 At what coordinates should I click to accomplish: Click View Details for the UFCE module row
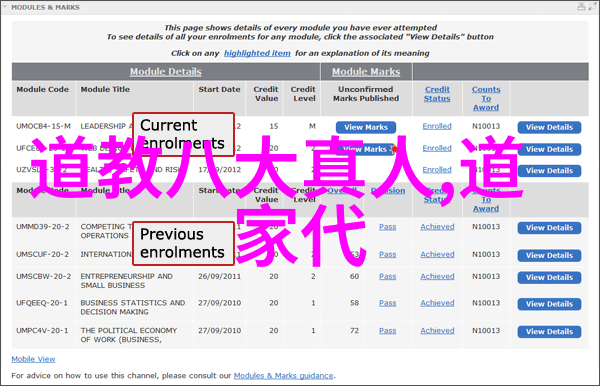549,149
